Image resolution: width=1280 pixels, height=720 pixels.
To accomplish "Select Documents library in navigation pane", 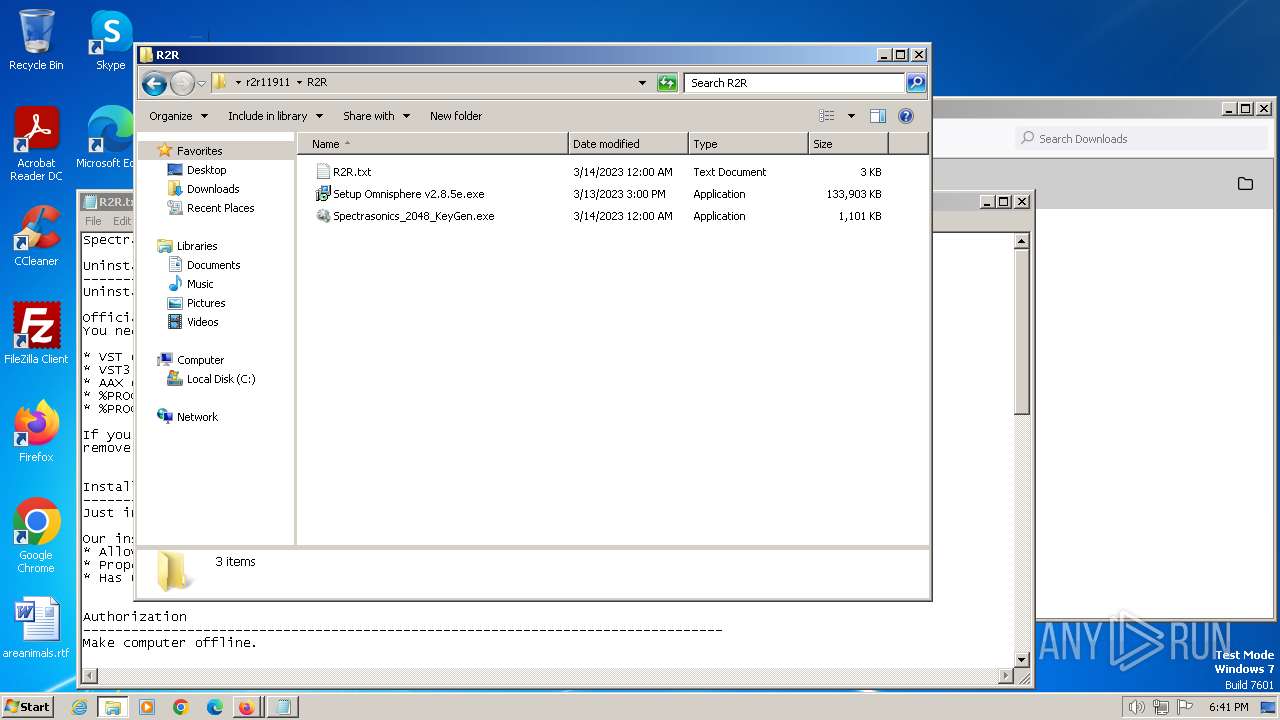I will 213,265.
